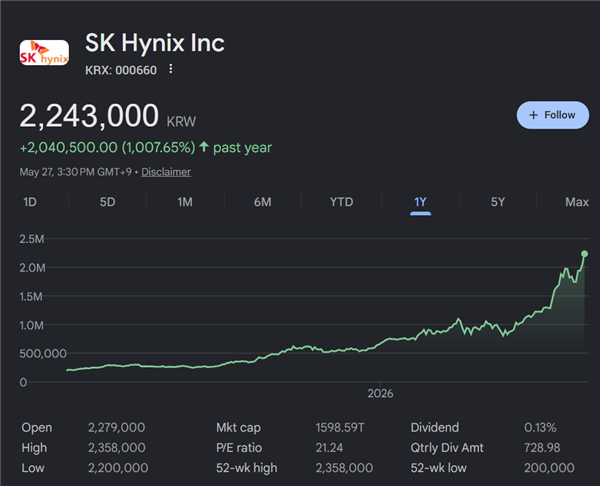Click the 52-wk low value 200,000
This screenshot has height=486, width=600.
pyautogui.click(x=549, y=468)
